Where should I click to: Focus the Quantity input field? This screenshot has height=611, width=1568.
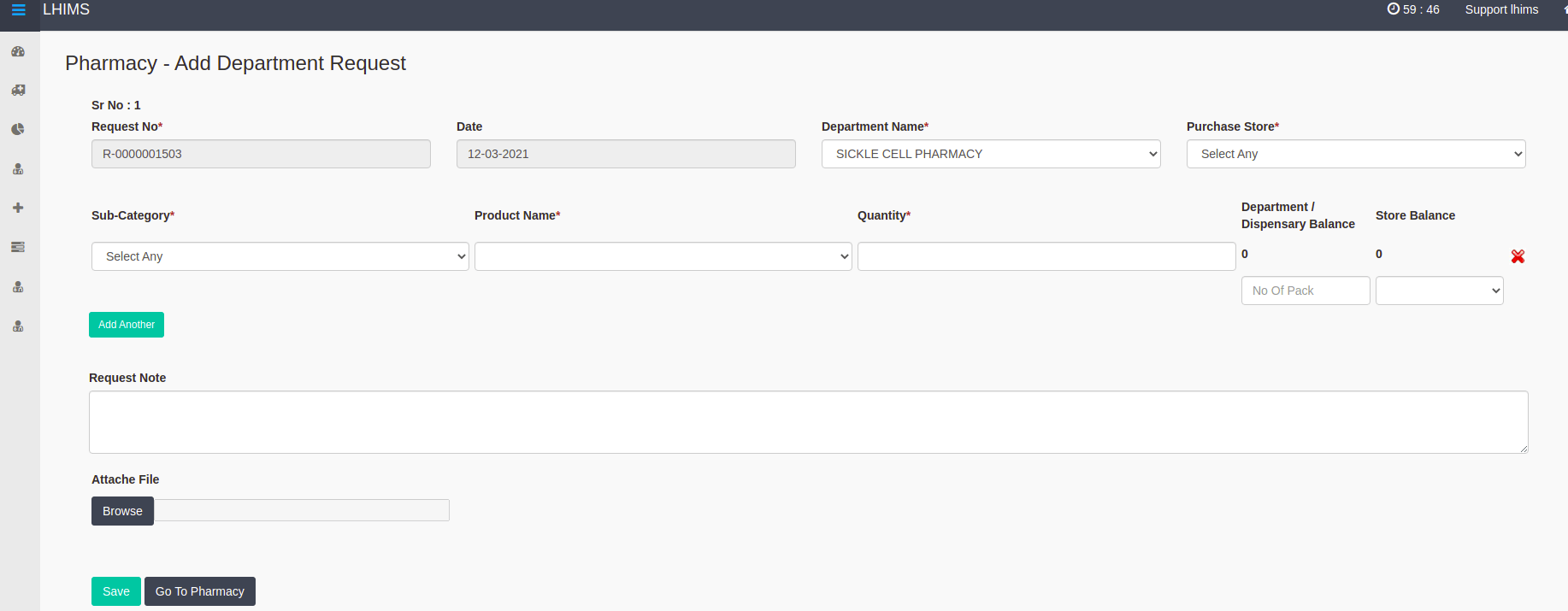pyautogui.click(x=1046, y=256)
